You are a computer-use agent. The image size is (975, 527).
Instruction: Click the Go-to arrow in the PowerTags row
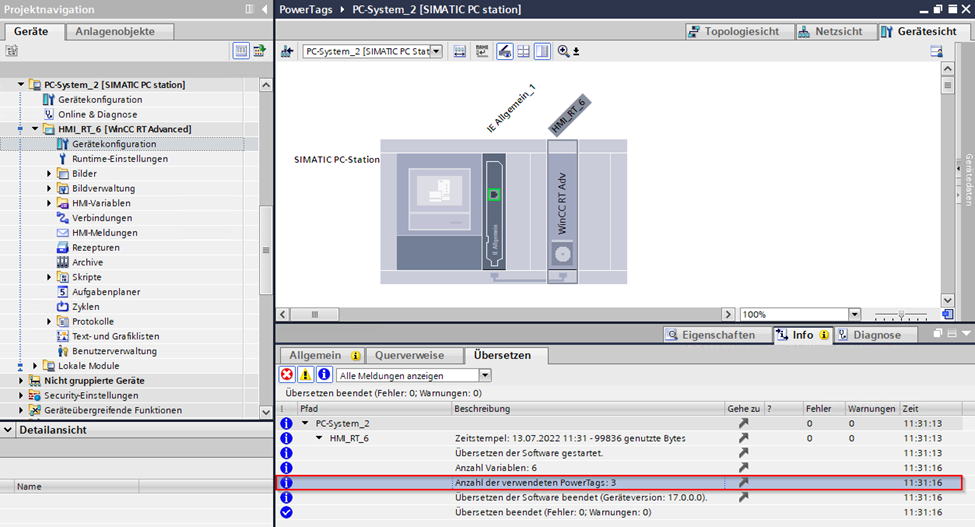(x=742, y=482)
